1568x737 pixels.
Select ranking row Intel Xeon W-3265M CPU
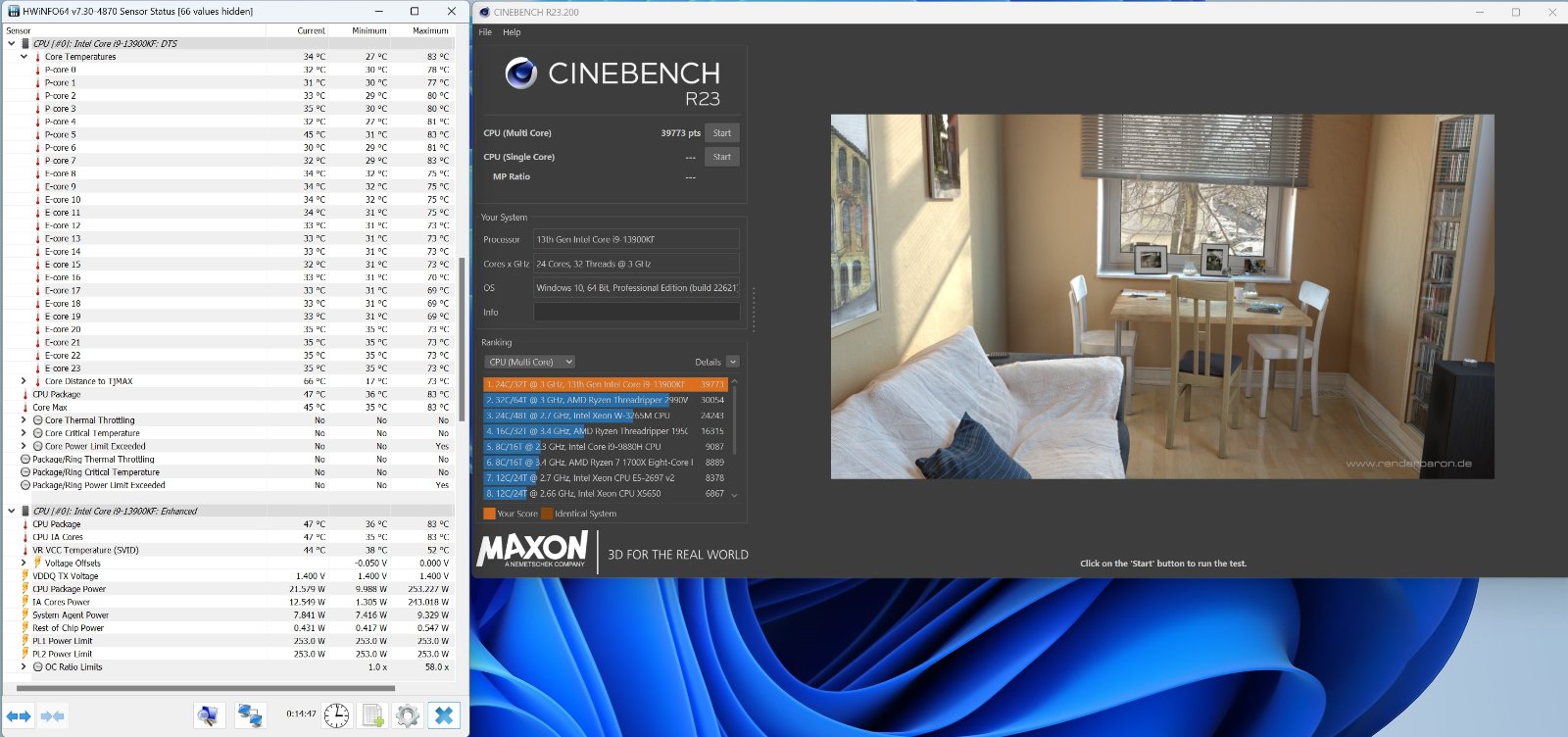point(605,416)
